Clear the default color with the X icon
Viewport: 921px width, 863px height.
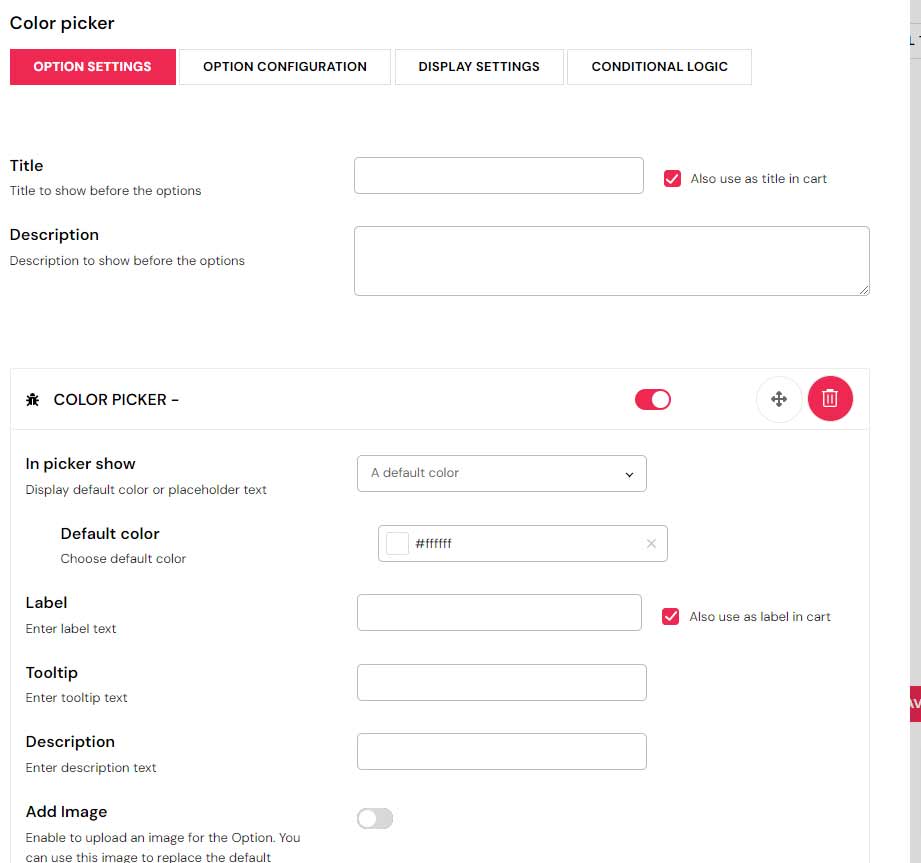[651, 544]
